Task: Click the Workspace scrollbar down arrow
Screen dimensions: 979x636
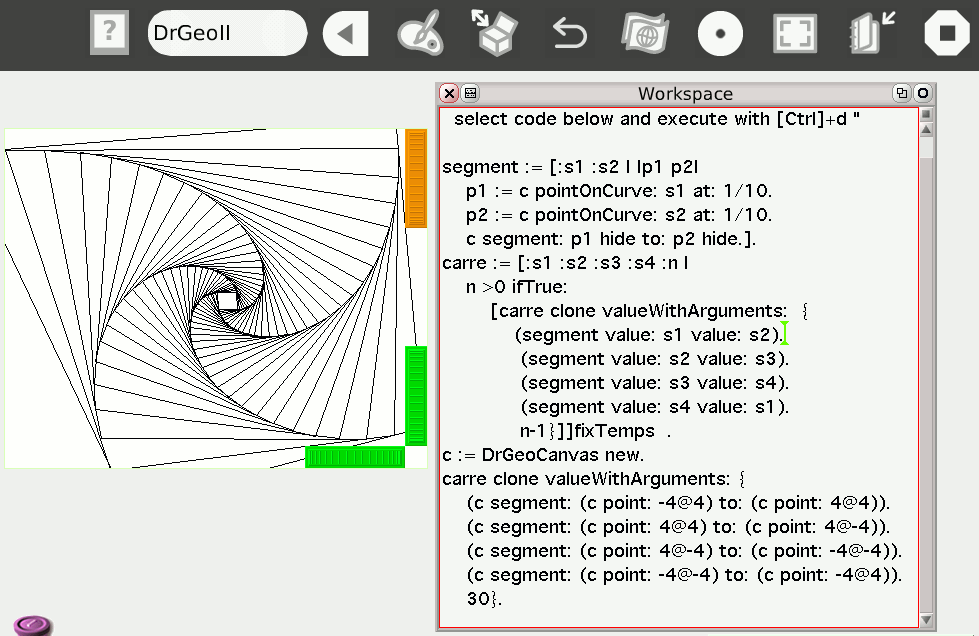Action: click(926, 619)
